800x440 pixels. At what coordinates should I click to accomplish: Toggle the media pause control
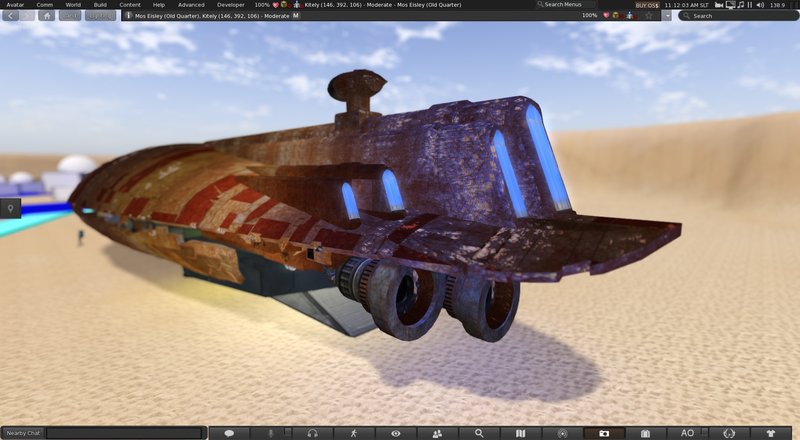[750, 5]
